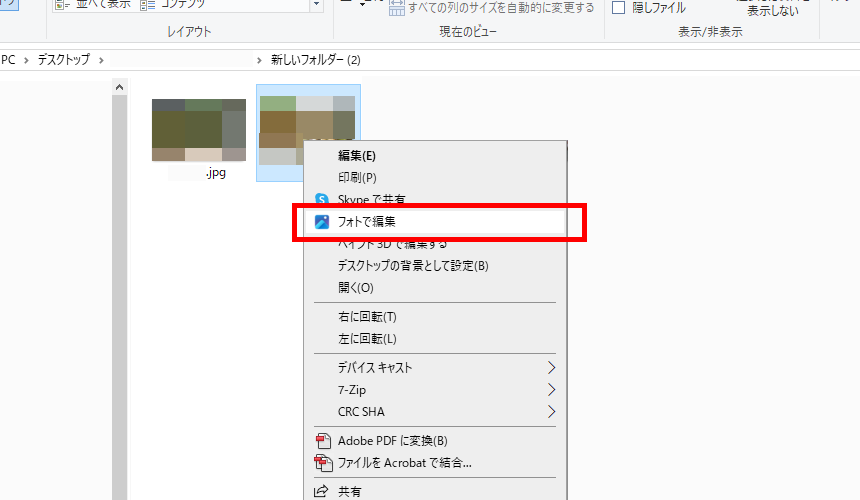
Task: Click デスクトップ in the address breadcrumb
Action: [63, 60]
